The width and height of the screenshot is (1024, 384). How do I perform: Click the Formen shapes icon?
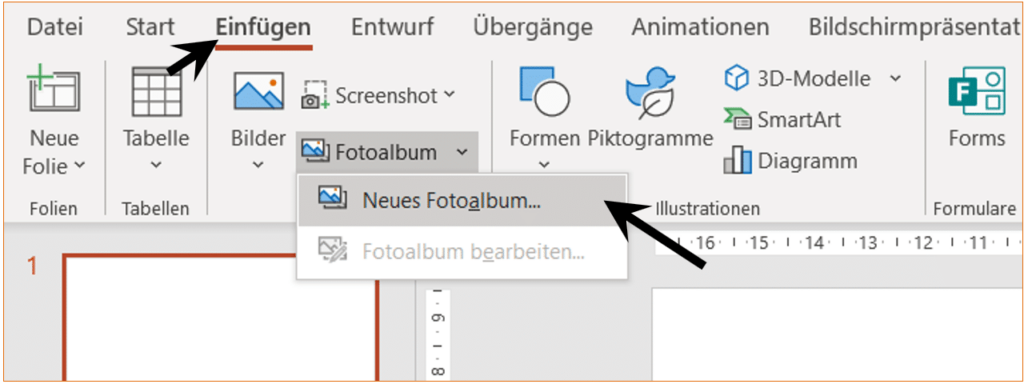tap(544, 91)
